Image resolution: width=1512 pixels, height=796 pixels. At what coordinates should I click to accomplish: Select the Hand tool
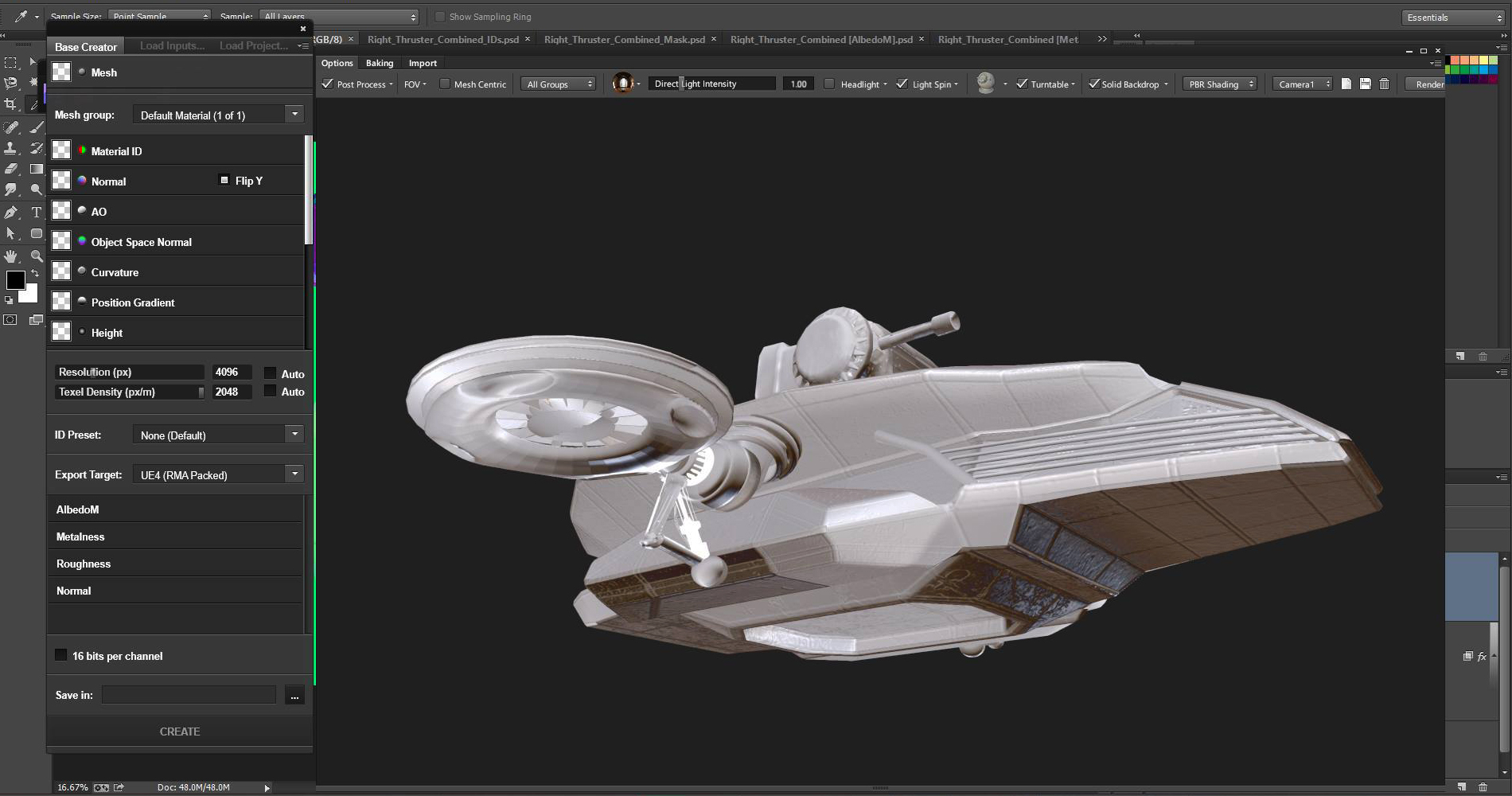coord(10,256)
